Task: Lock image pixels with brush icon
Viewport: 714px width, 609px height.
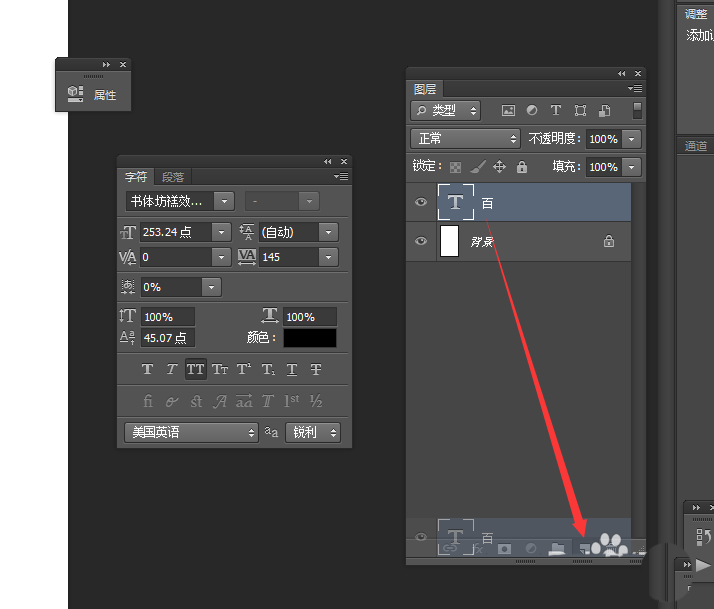Action: tap(478, 167)
